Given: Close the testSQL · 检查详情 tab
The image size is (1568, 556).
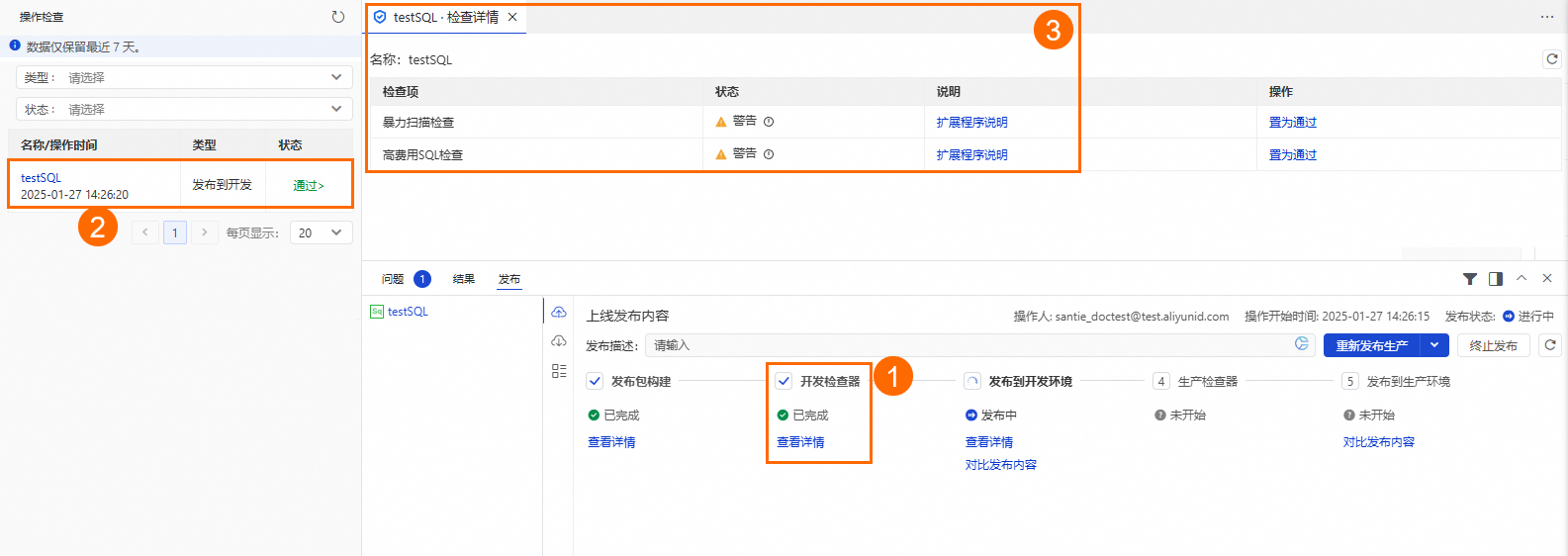Looking at the screenshot, I should [512, 17].
